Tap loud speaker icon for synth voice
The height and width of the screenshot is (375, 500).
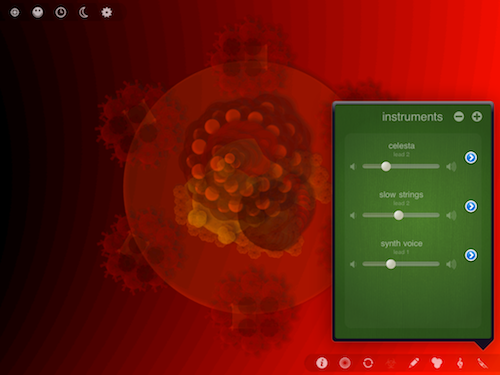coord(451,264)
